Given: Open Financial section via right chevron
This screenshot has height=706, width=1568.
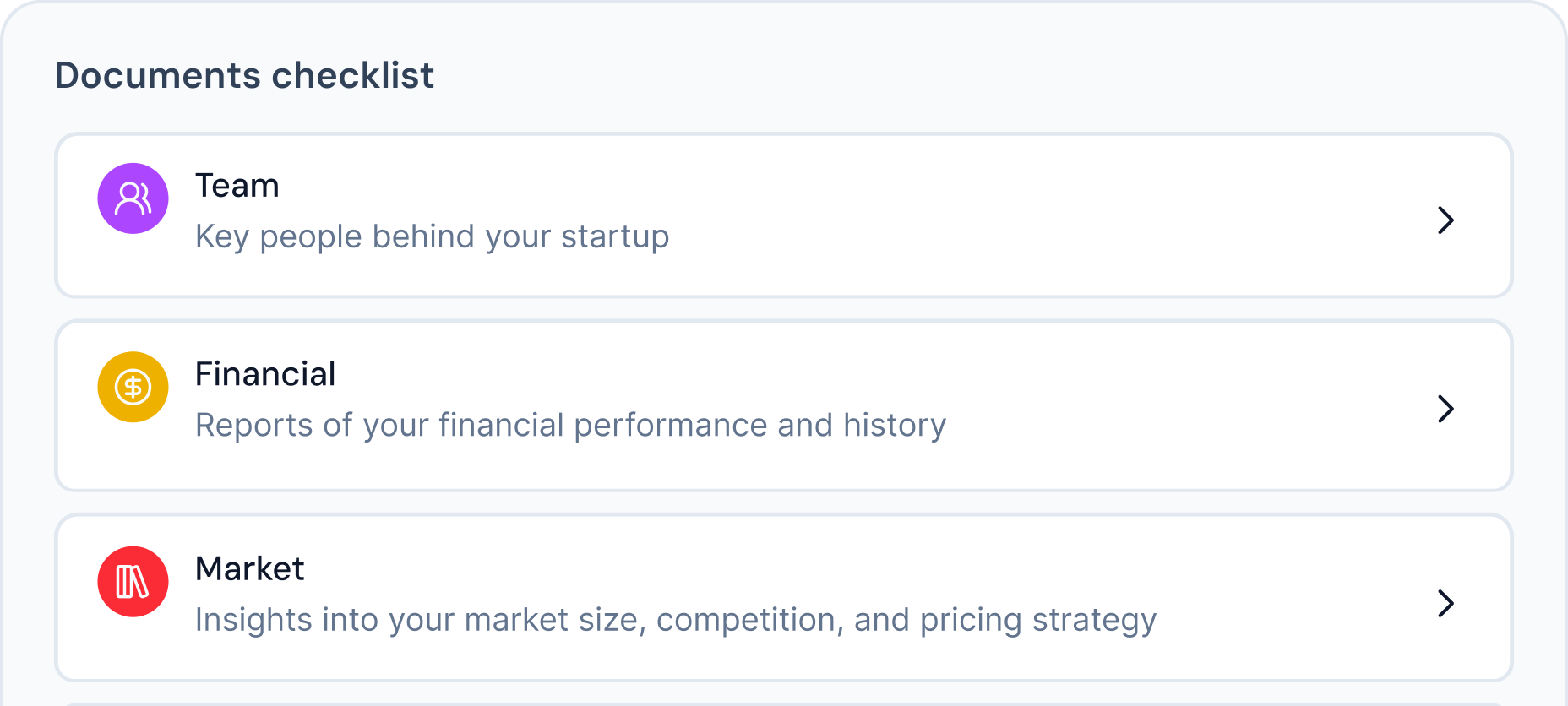Looking at the screenshot, I should click(x=1445, y=409).
